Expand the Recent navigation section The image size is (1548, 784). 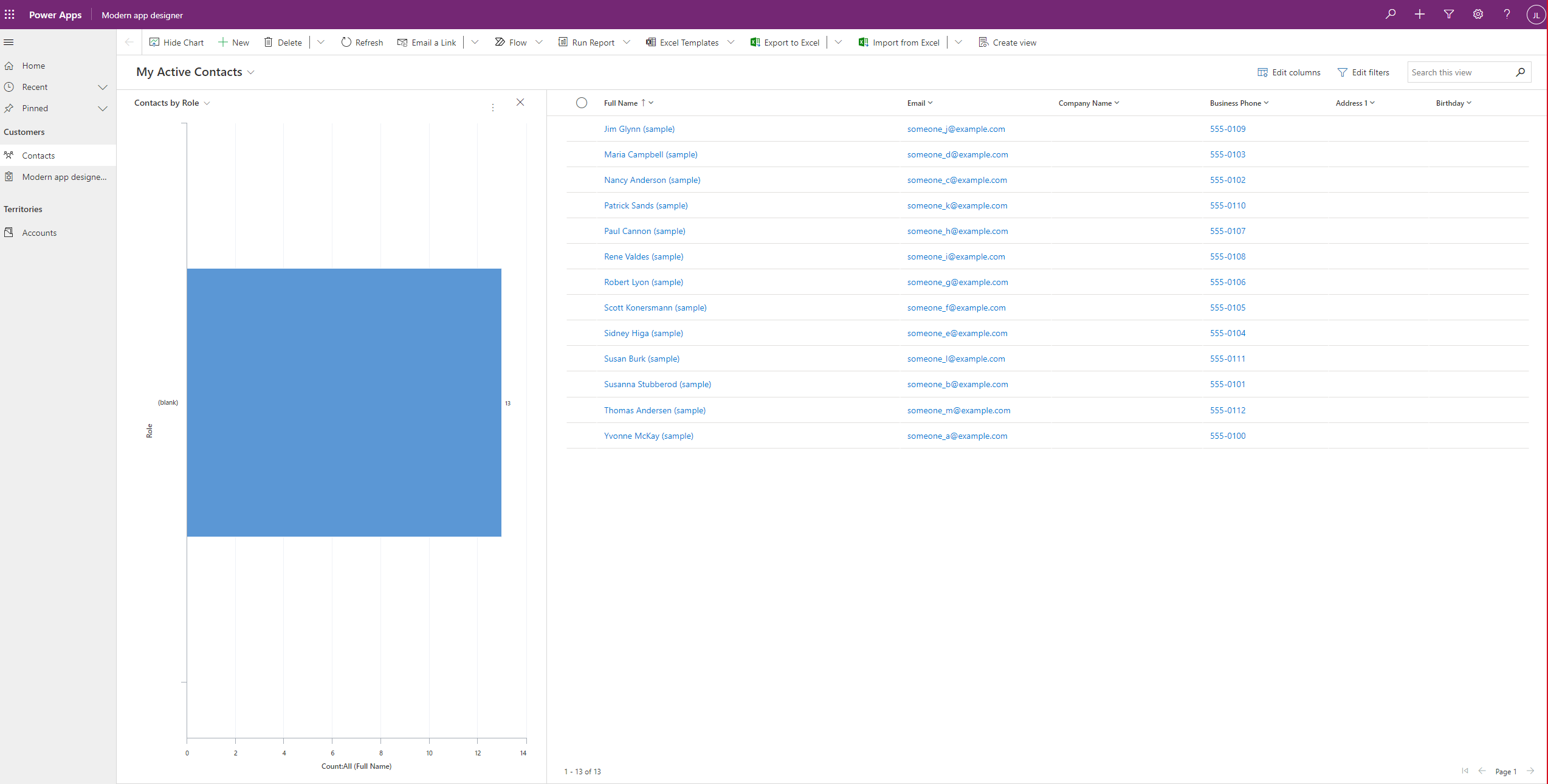[103, 87]
